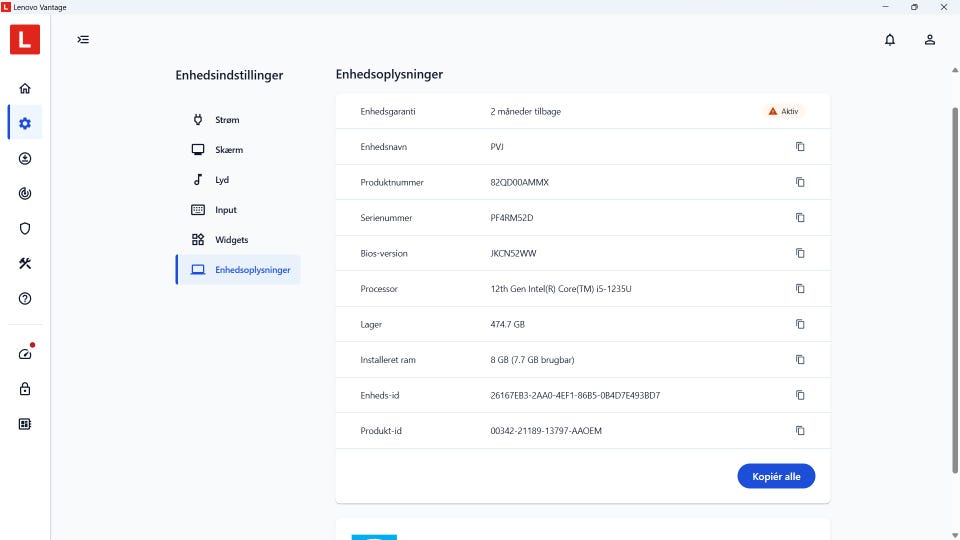Open Input settings

[238, 209]
